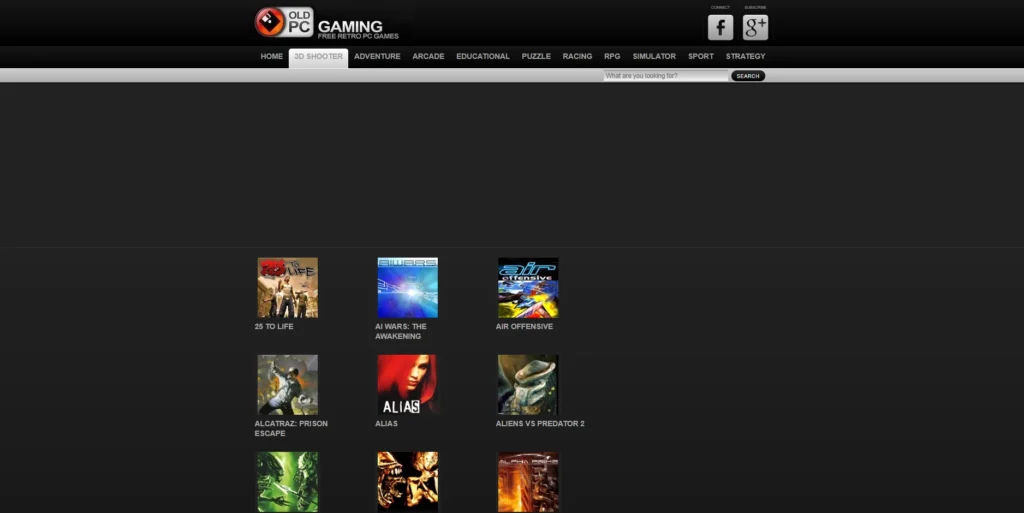This screenshot has width=1024, height=513.
Task: Click the search input field
Action: (x=665, y=76)
